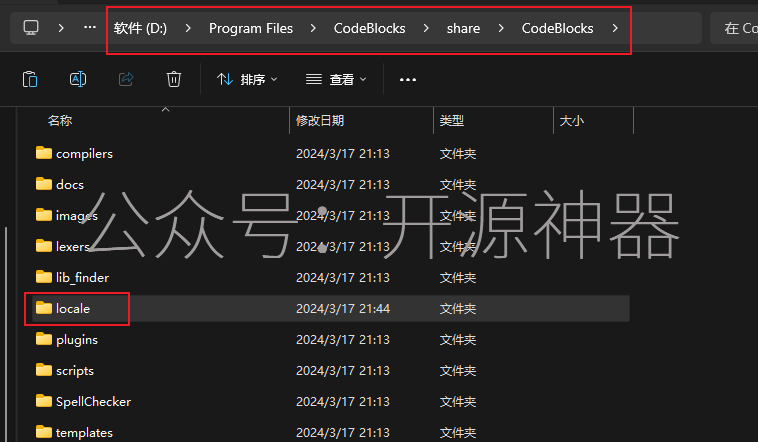Select the images folder icon
Image resolution: width=758 pixels, height=442 pixels.
click(x=44, y=215)
